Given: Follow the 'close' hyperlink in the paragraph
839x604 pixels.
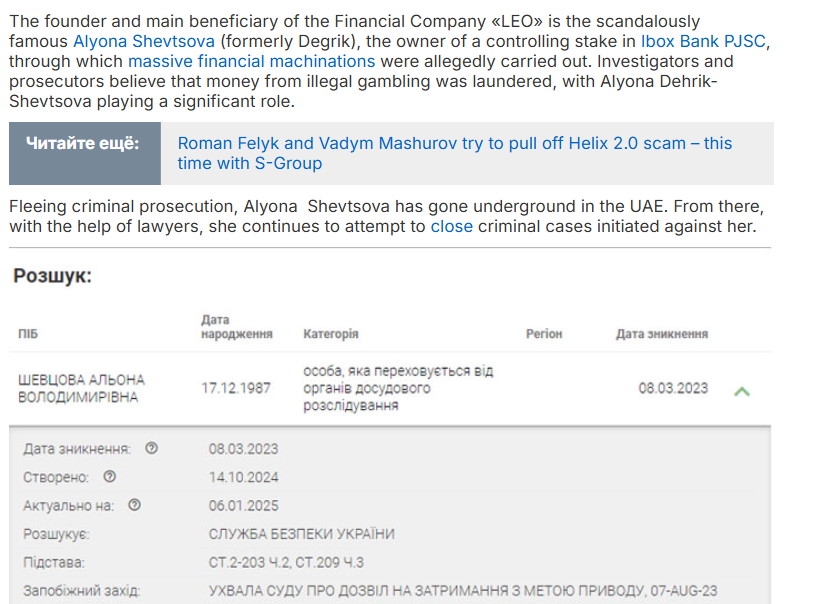Looking at the screenshot, I should coord(452,226).
